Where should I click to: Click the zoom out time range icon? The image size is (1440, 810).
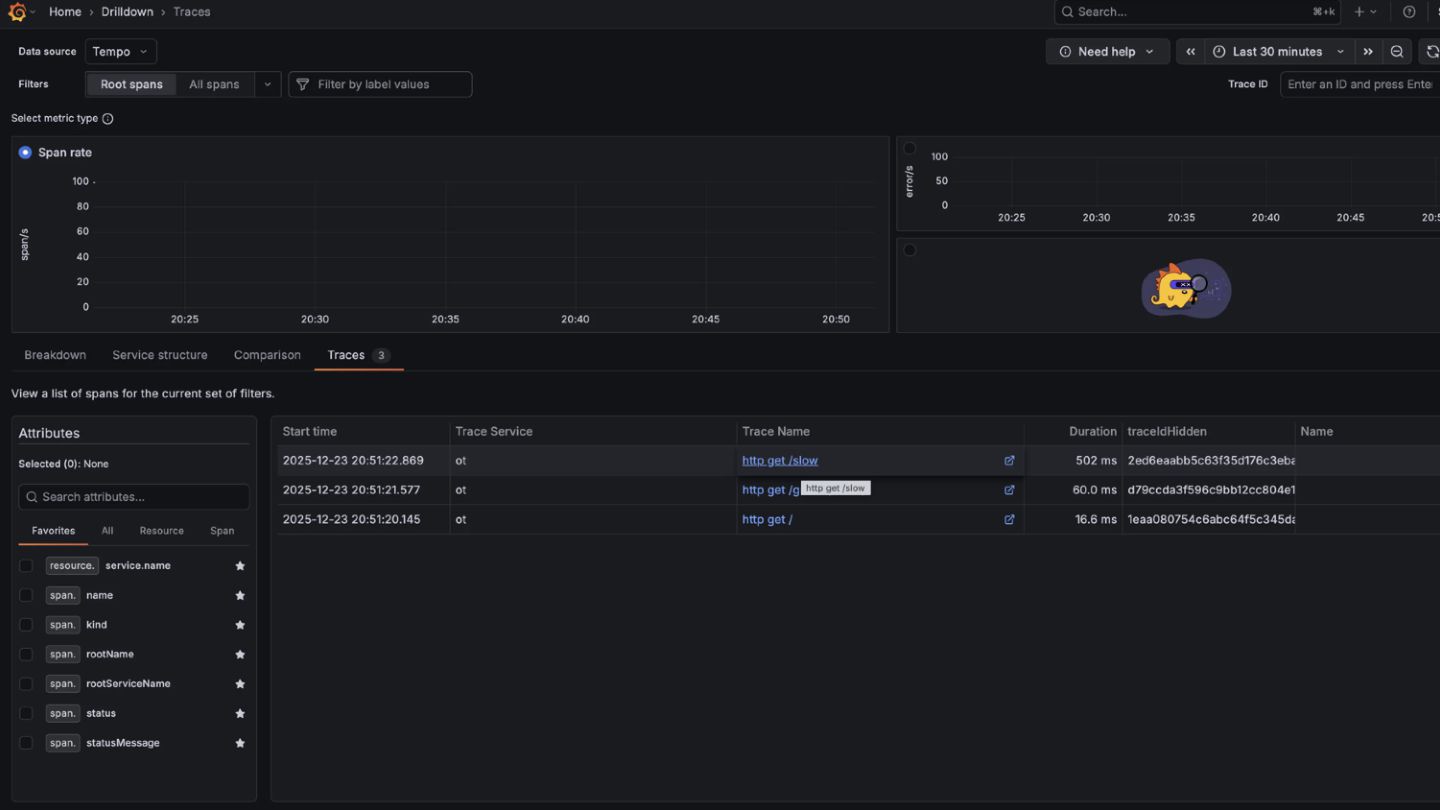coord(1397,52)
